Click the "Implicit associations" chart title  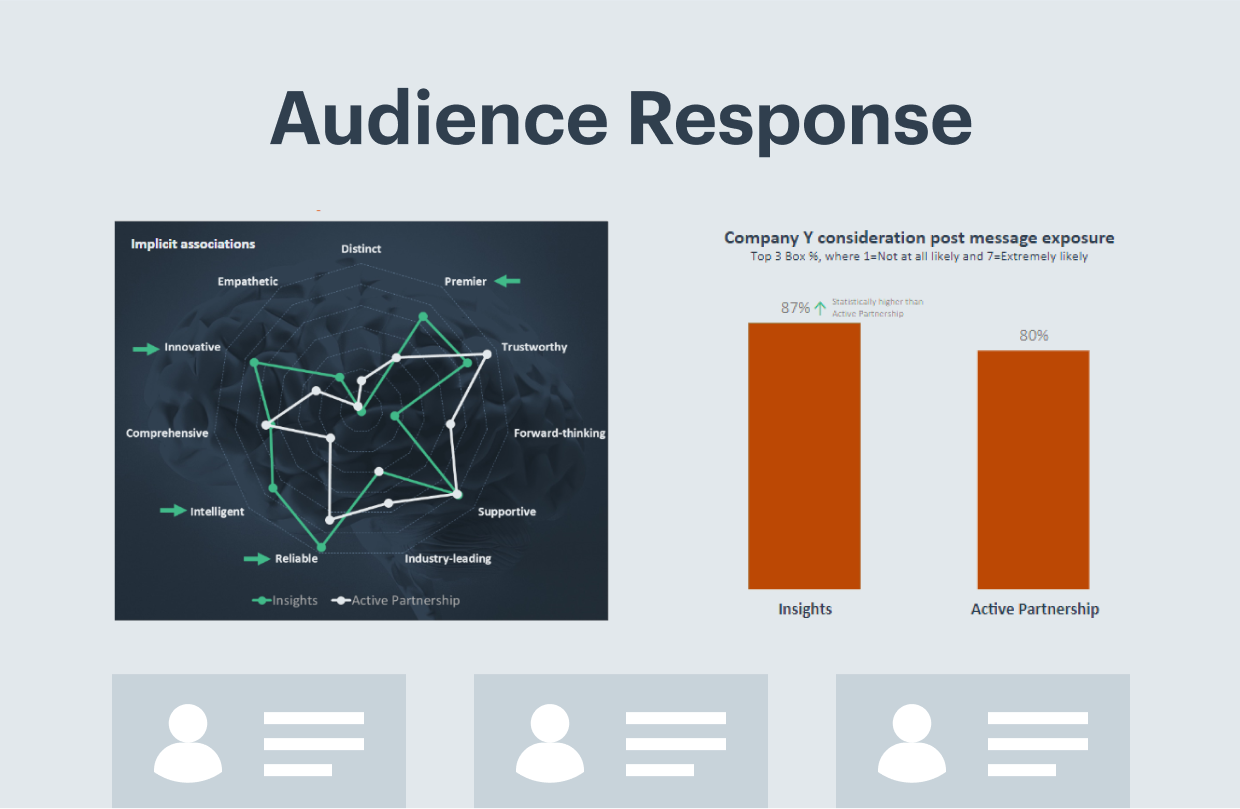[193, 244]
